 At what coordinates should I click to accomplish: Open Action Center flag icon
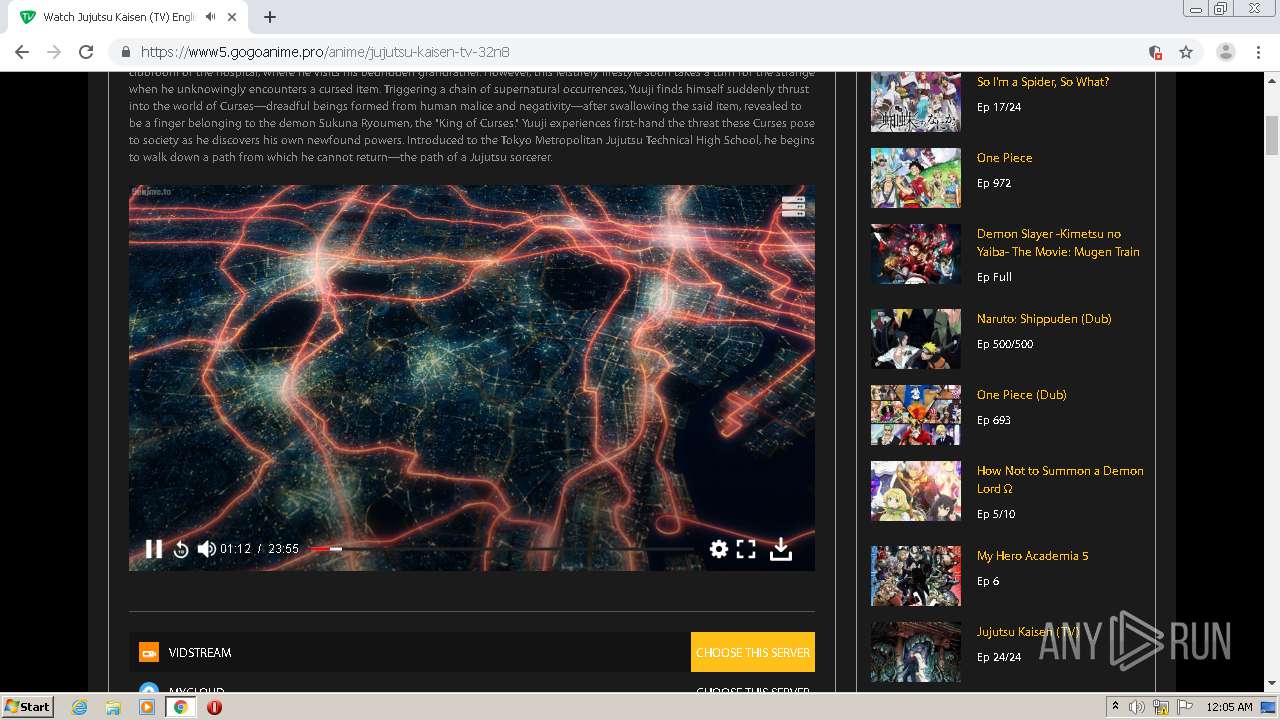(x=1185, y=707)
